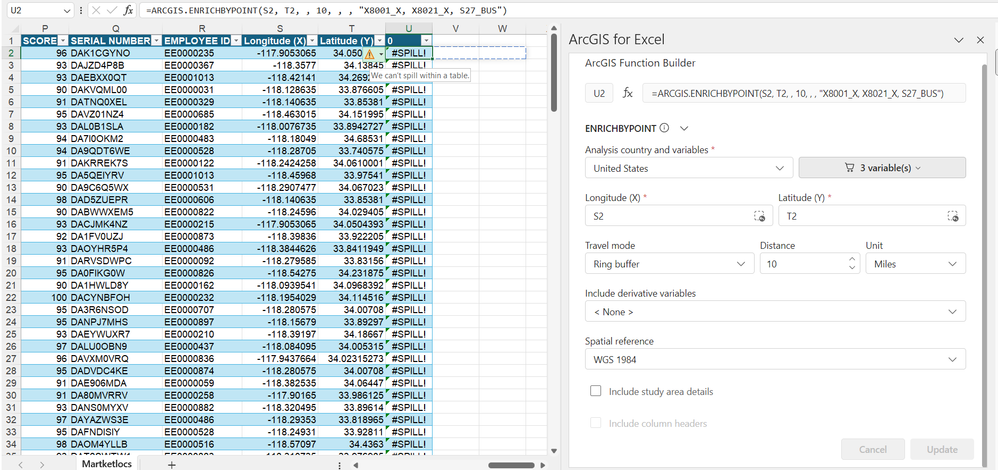Screen dimensions: 998x470
Task: Click the formula bar confirm checkmark icon
Action: click(x=112, y=10)
